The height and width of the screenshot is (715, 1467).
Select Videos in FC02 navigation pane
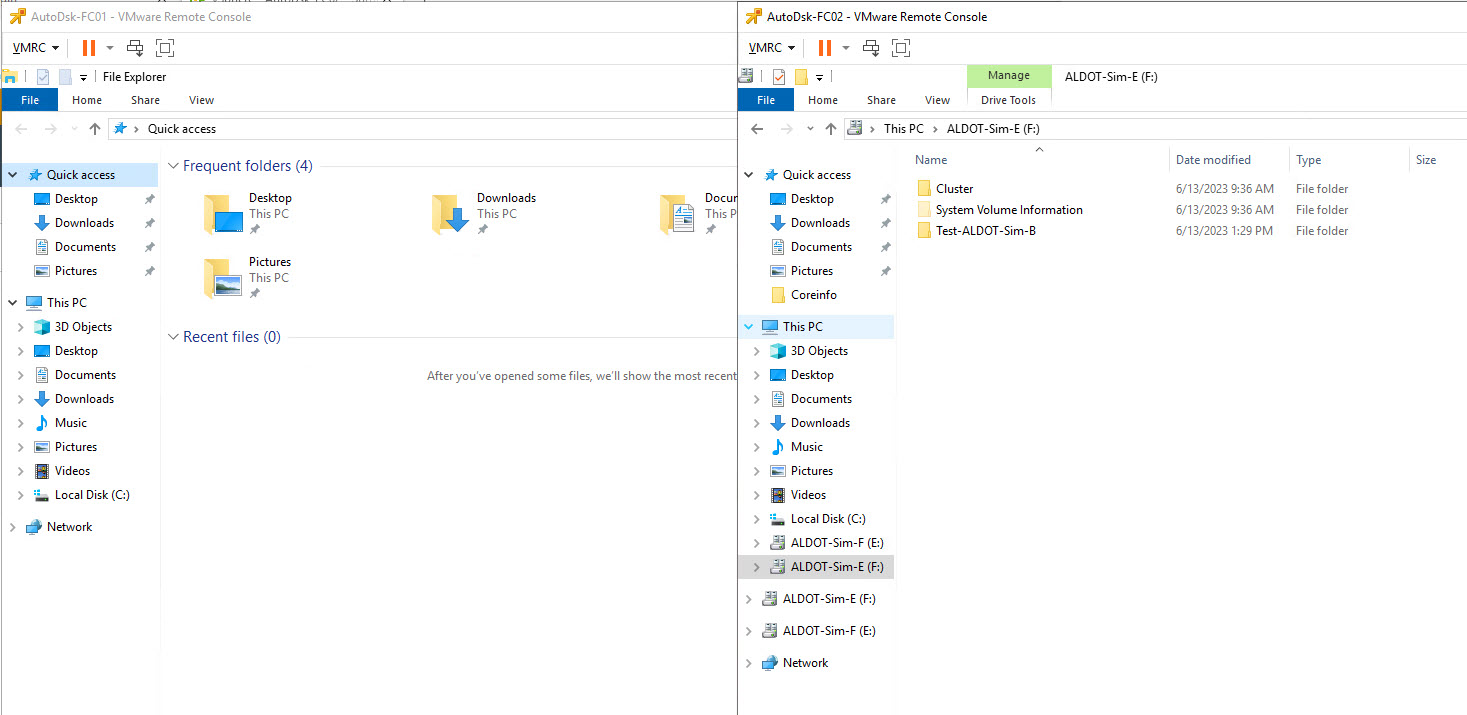(808, 495)
